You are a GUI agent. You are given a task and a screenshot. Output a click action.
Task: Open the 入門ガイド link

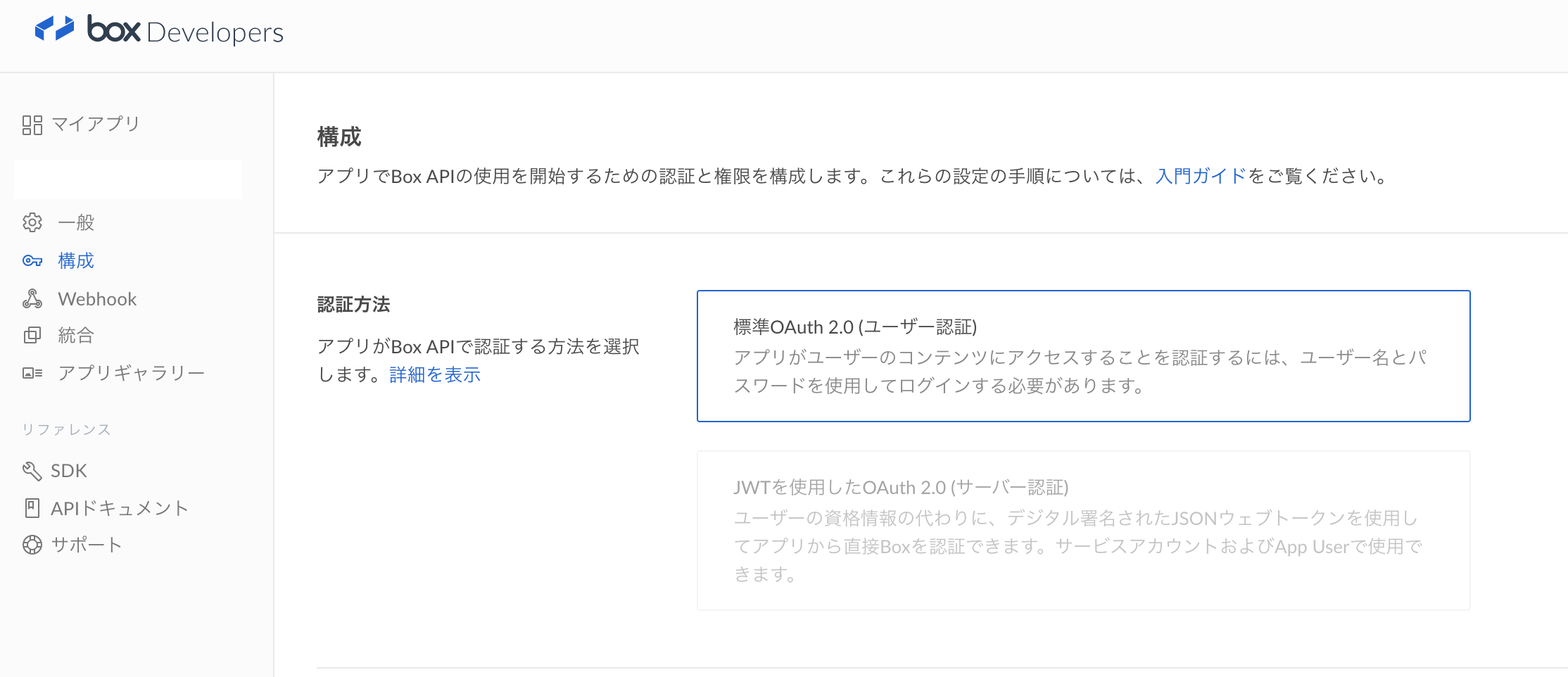coord(1201,176)
